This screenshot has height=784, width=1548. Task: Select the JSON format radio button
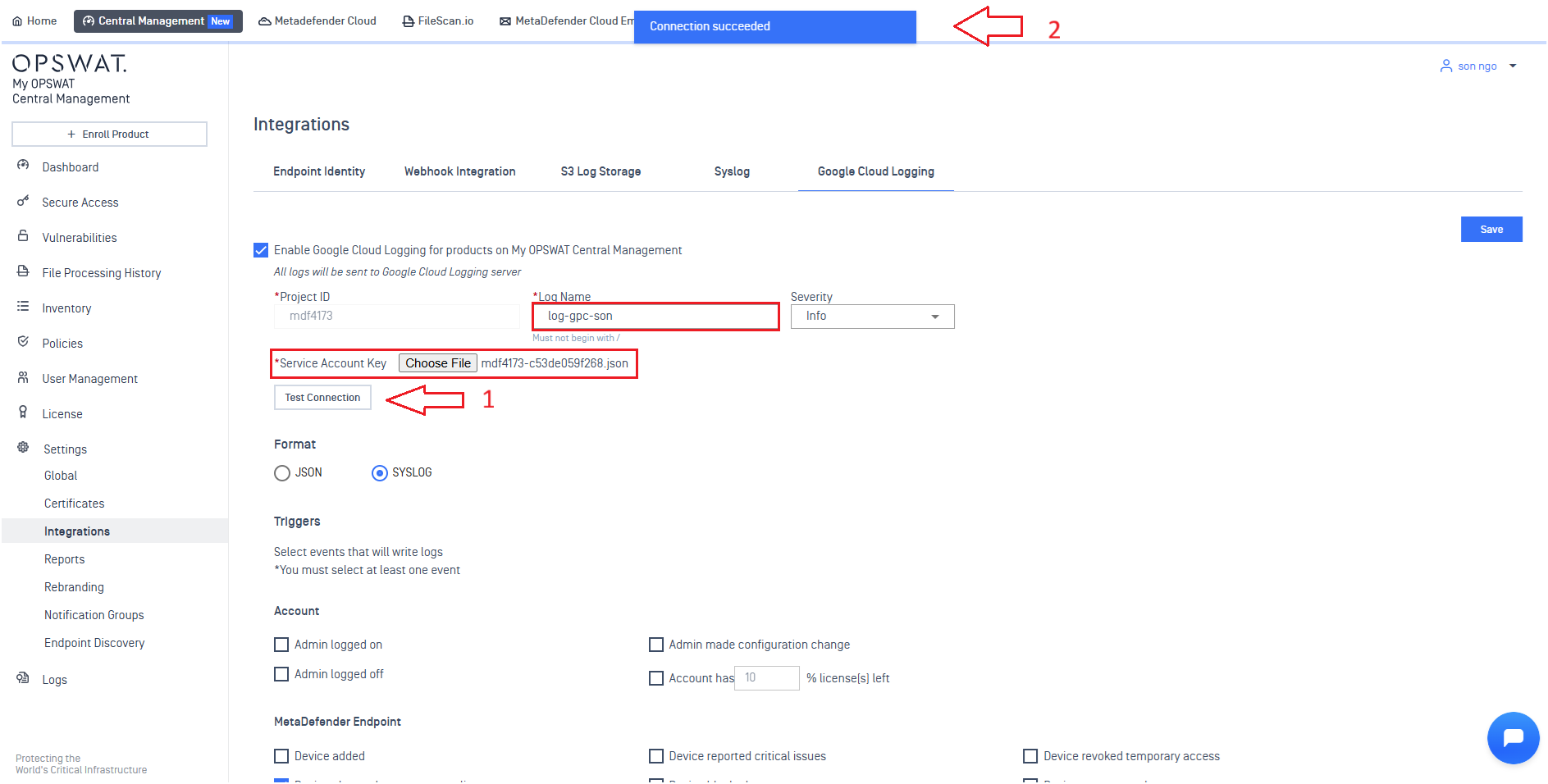pyautogui.click(x=282, y=473)
